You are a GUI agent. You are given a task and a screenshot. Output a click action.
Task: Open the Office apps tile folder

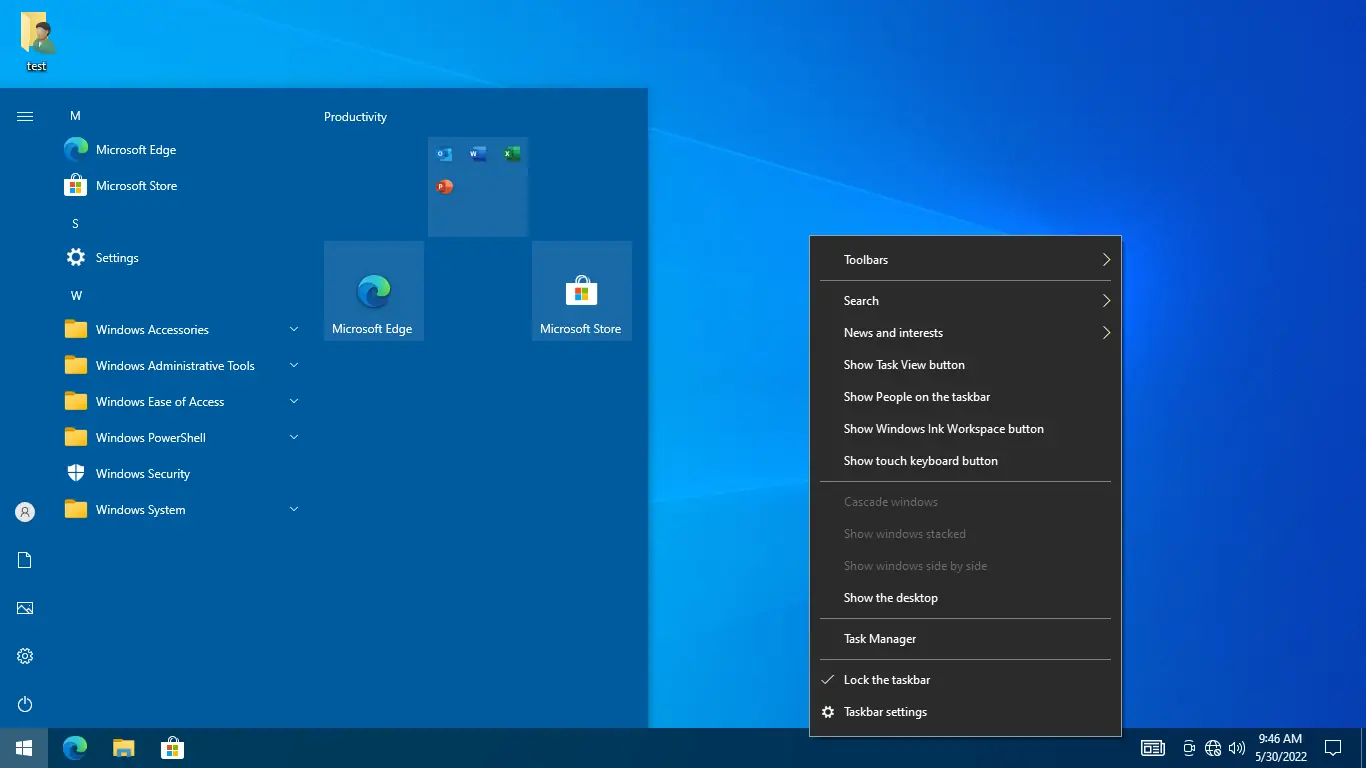tap(478, 187)
